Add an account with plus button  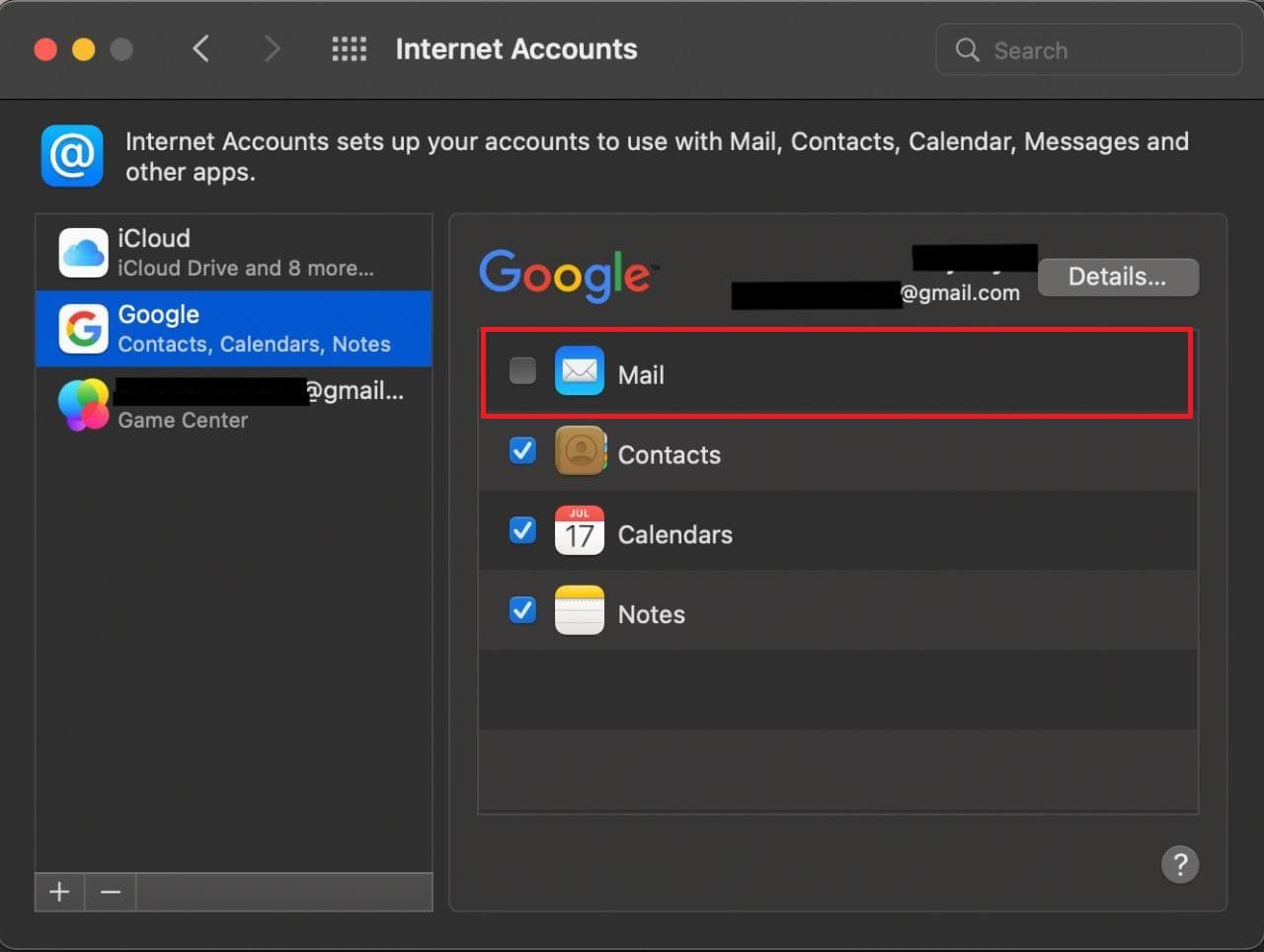[59, 892]
